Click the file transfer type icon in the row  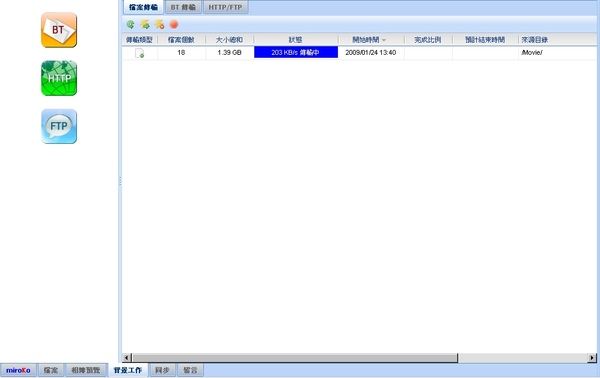(140, 53)
